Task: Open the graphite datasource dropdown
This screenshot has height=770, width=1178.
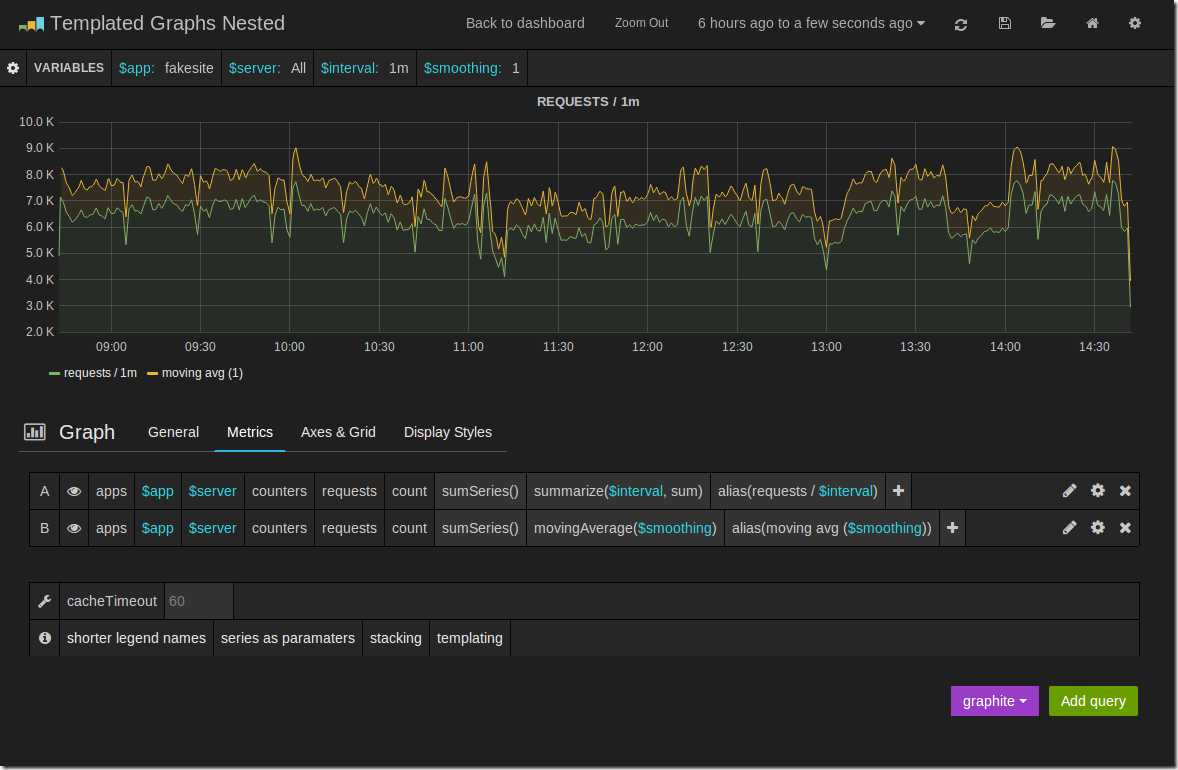Action: (994, 701)
